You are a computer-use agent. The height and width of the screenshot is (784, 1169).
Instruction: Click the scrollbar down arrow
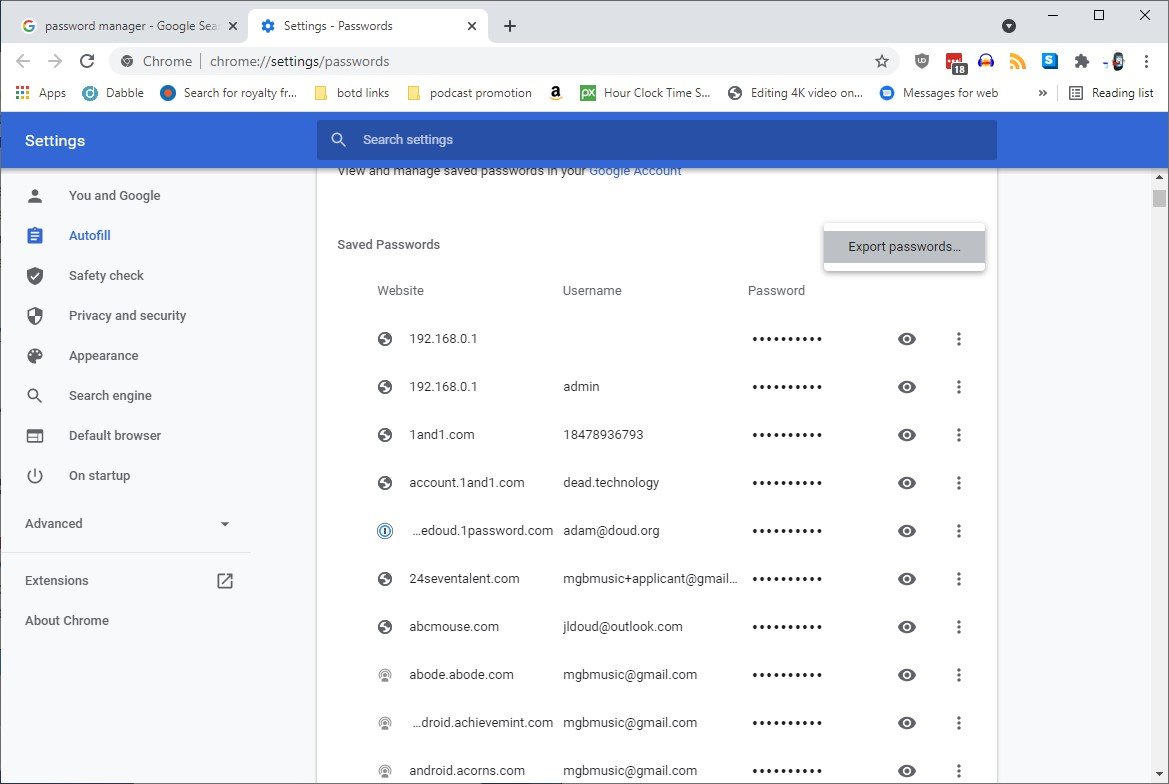tap(1159, 774)
